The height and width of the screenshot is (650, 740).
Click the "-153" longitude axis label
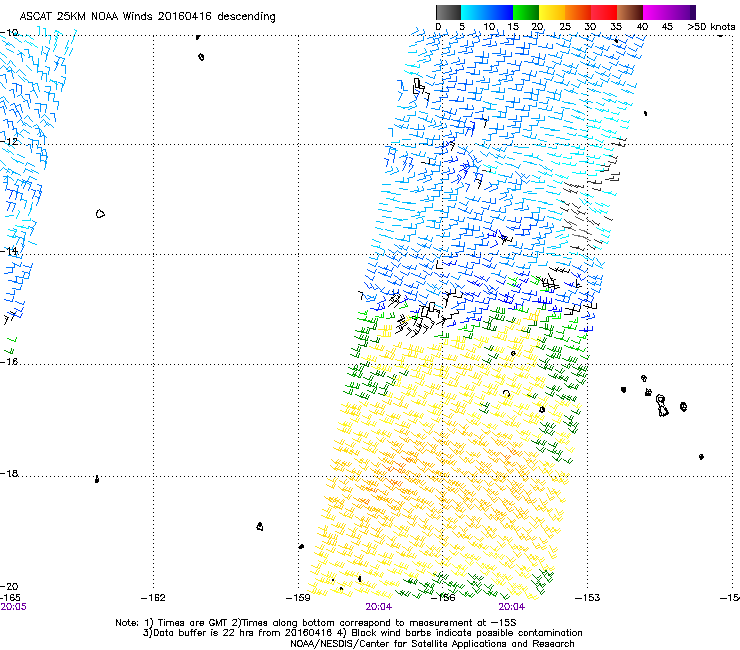588,598
